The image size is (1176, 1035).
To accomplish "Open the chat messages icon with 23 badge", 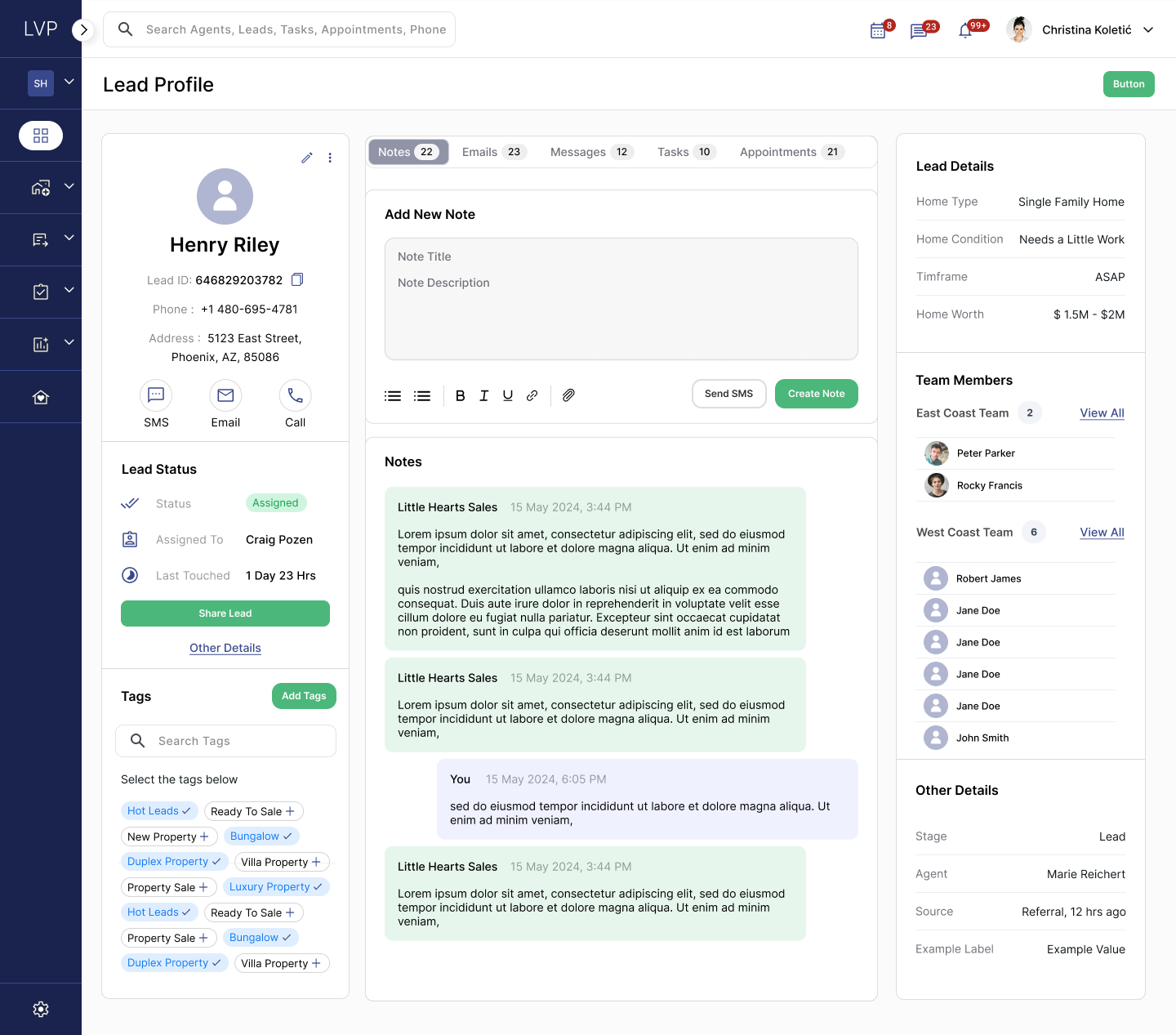I will click(x=919, y=31).
